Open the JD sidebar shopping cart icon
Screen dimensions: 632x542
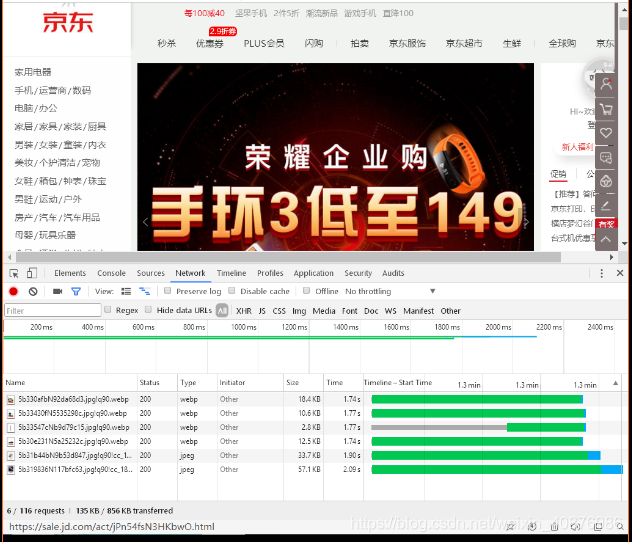coord(606,109)
